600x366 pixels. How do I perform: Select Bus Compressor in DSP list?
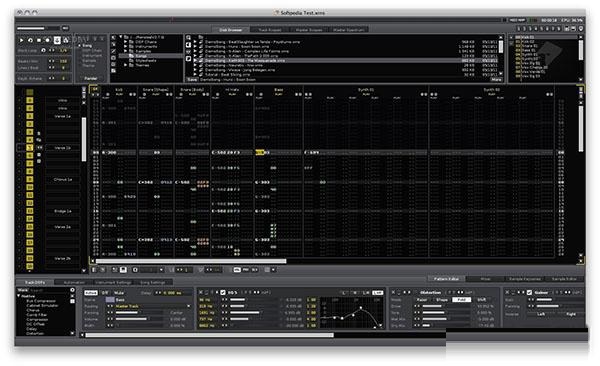click(x=41, y=301)
